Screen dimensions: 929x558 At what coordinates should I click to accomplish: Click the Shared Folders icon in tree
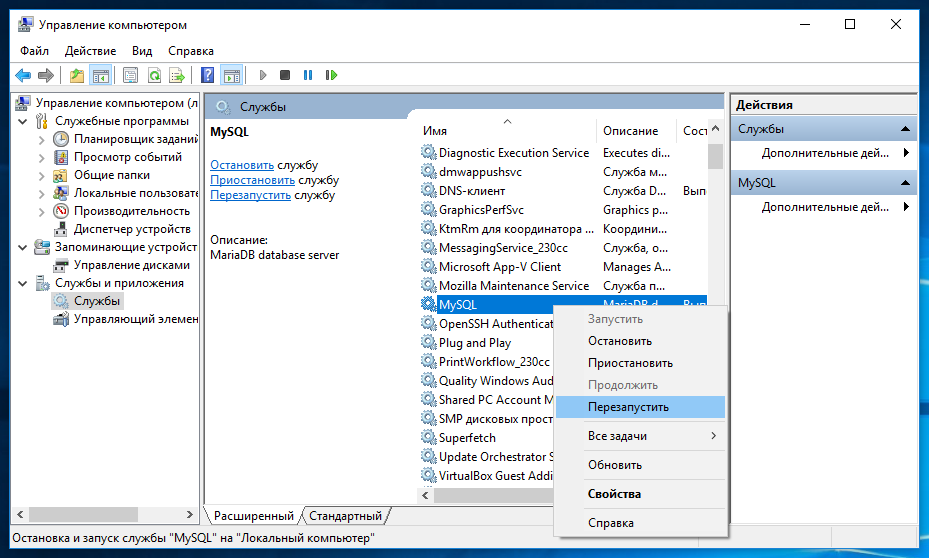point(60,175)
